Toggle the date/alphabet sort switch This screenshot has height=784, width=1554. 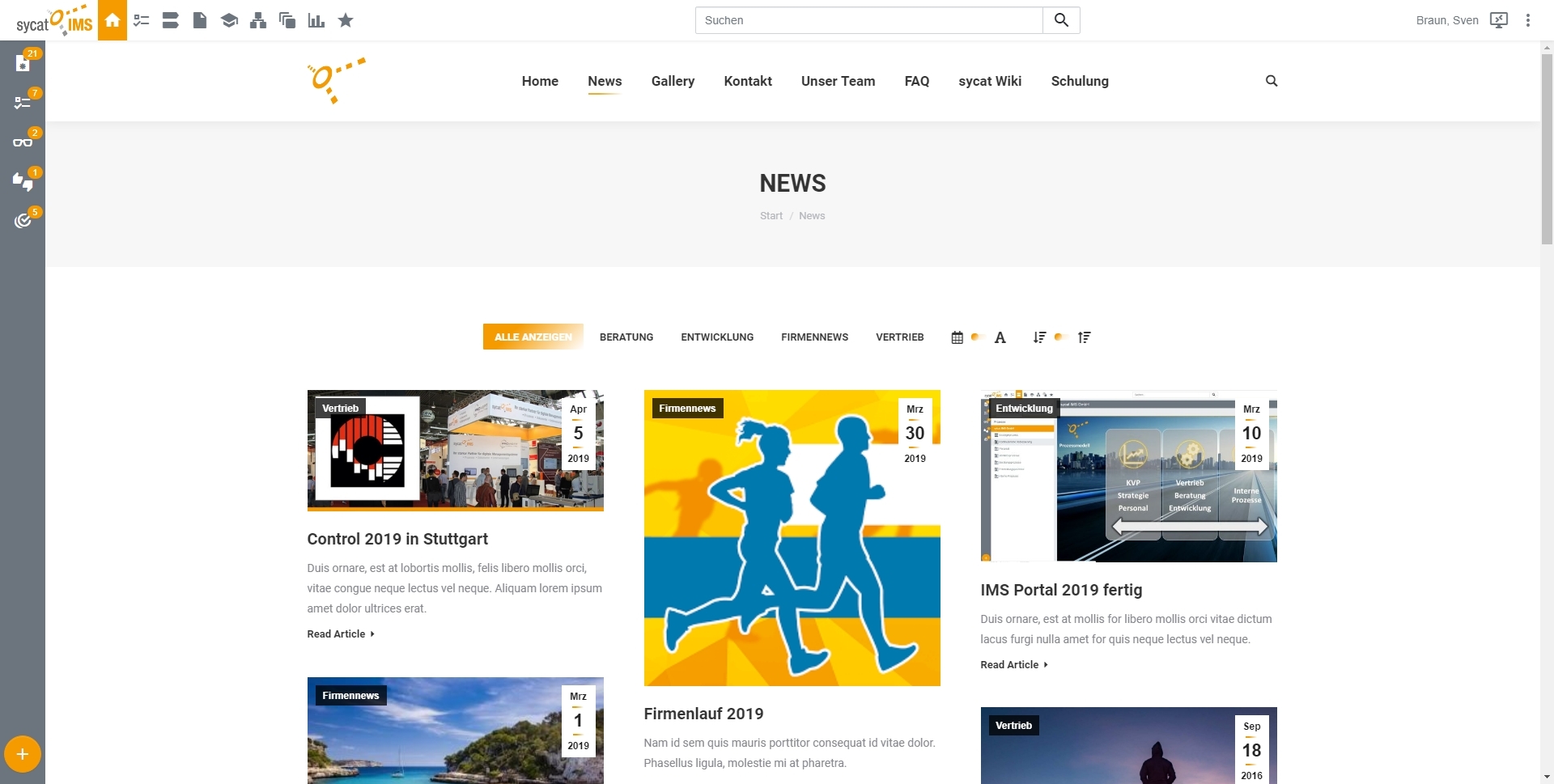(976, 337)
